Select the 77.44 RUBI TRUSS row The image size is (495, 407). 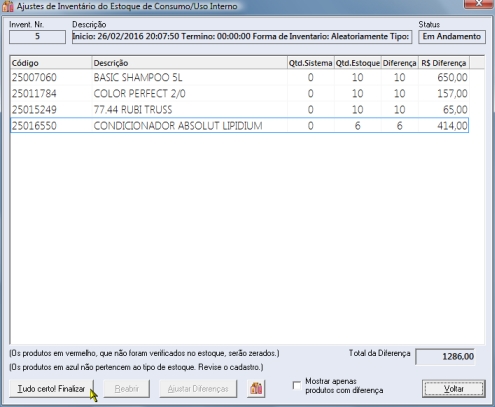(x=239, y=110)
